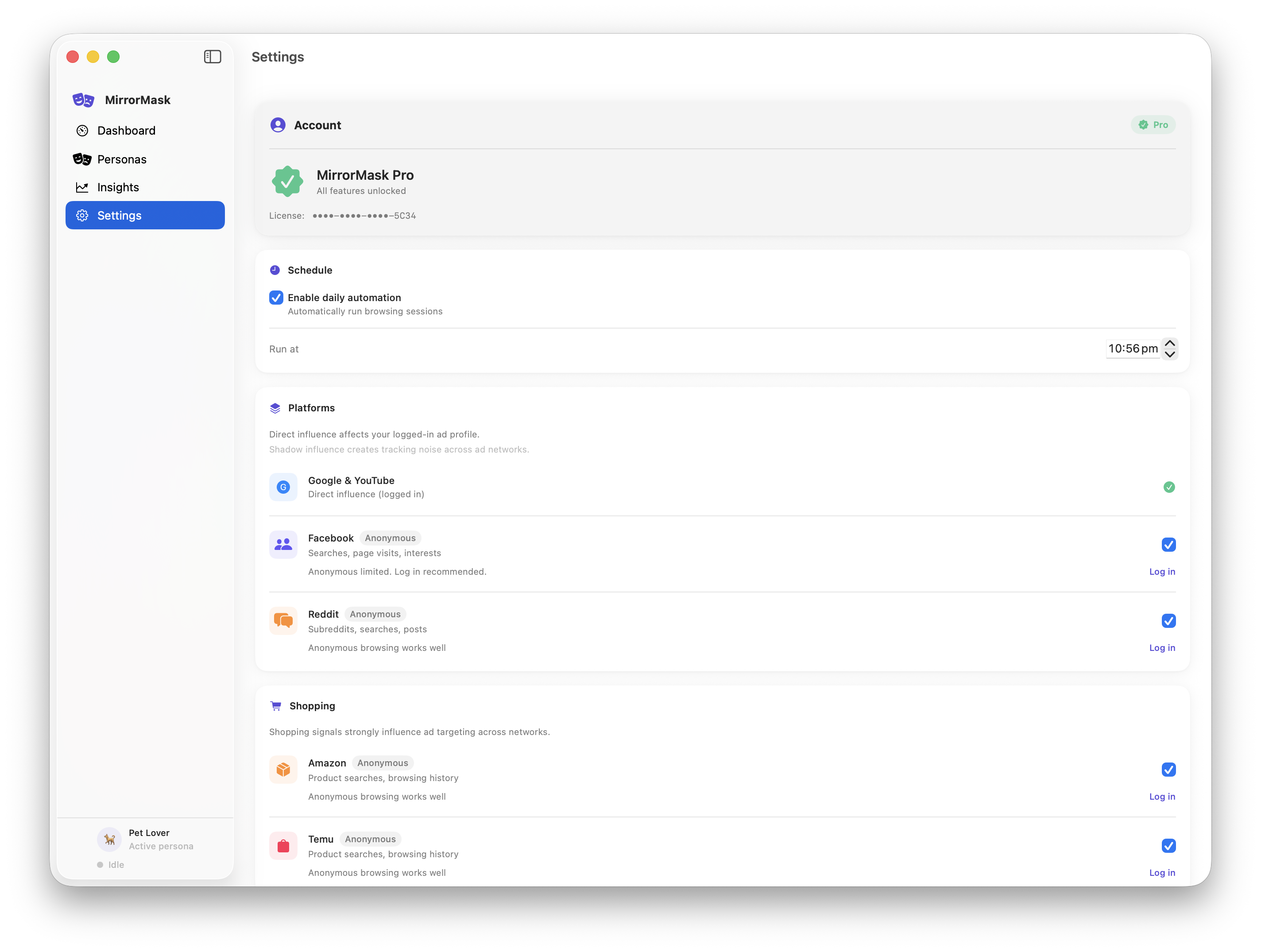Image resolution: width=1261 pixels, height=952 pixels.
Task: Click Log in next to Facebook
Action: coord(1162,571)
